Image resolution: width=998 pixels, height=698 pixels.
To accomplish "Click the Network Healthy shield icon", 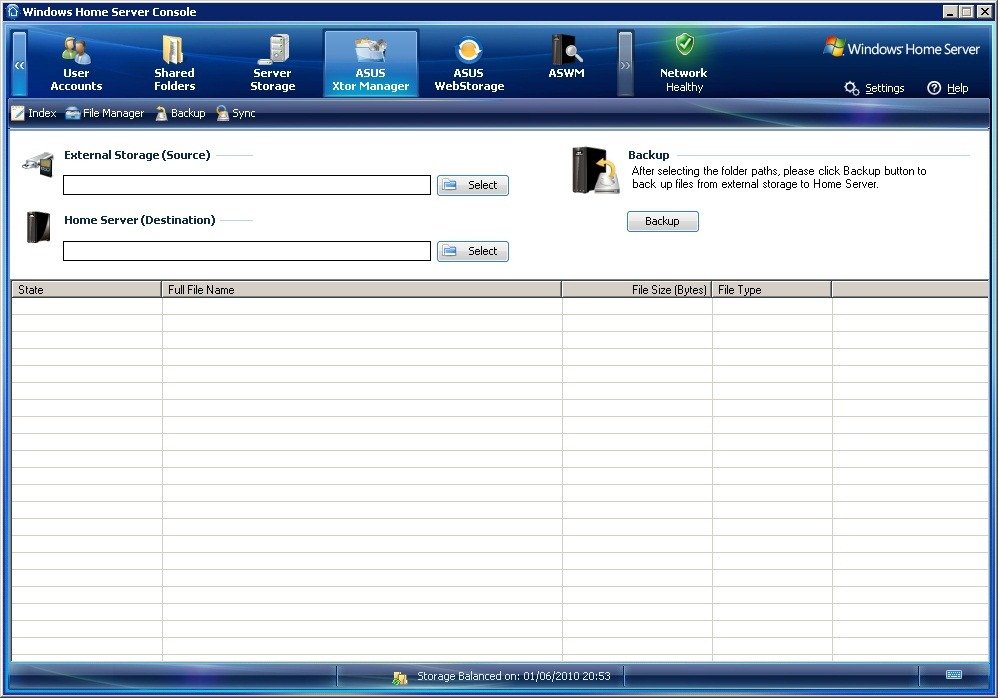I will point(685,45).
